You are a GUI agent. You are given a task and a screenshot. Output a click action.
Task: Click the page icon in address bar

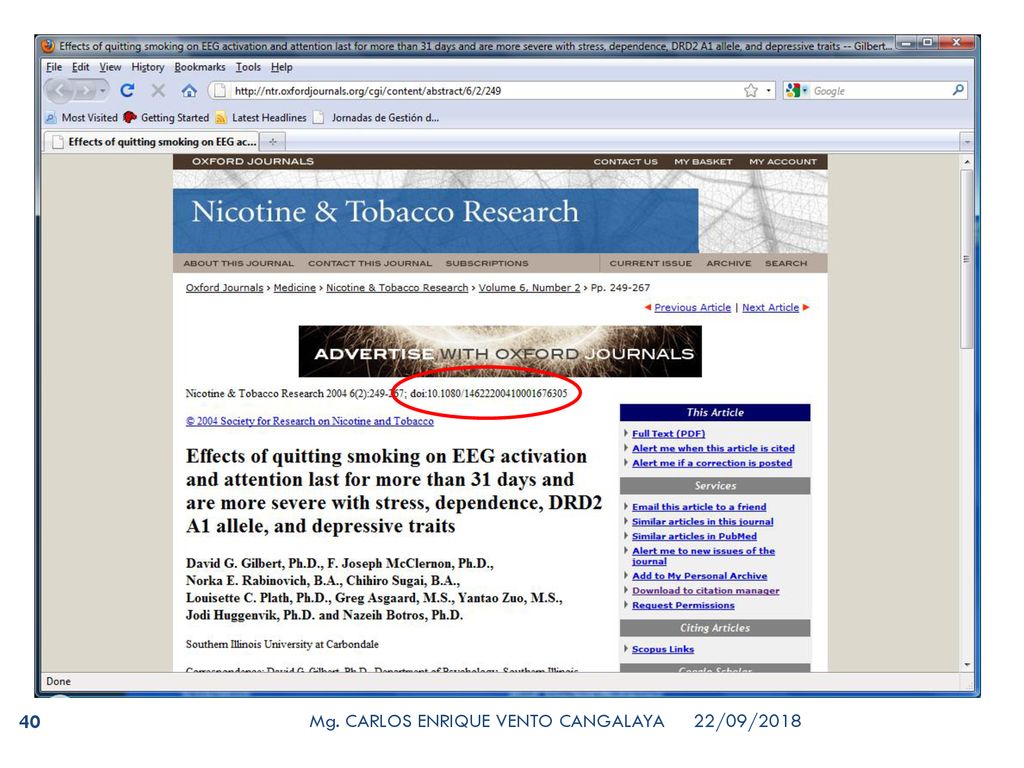tap(220, 91)
